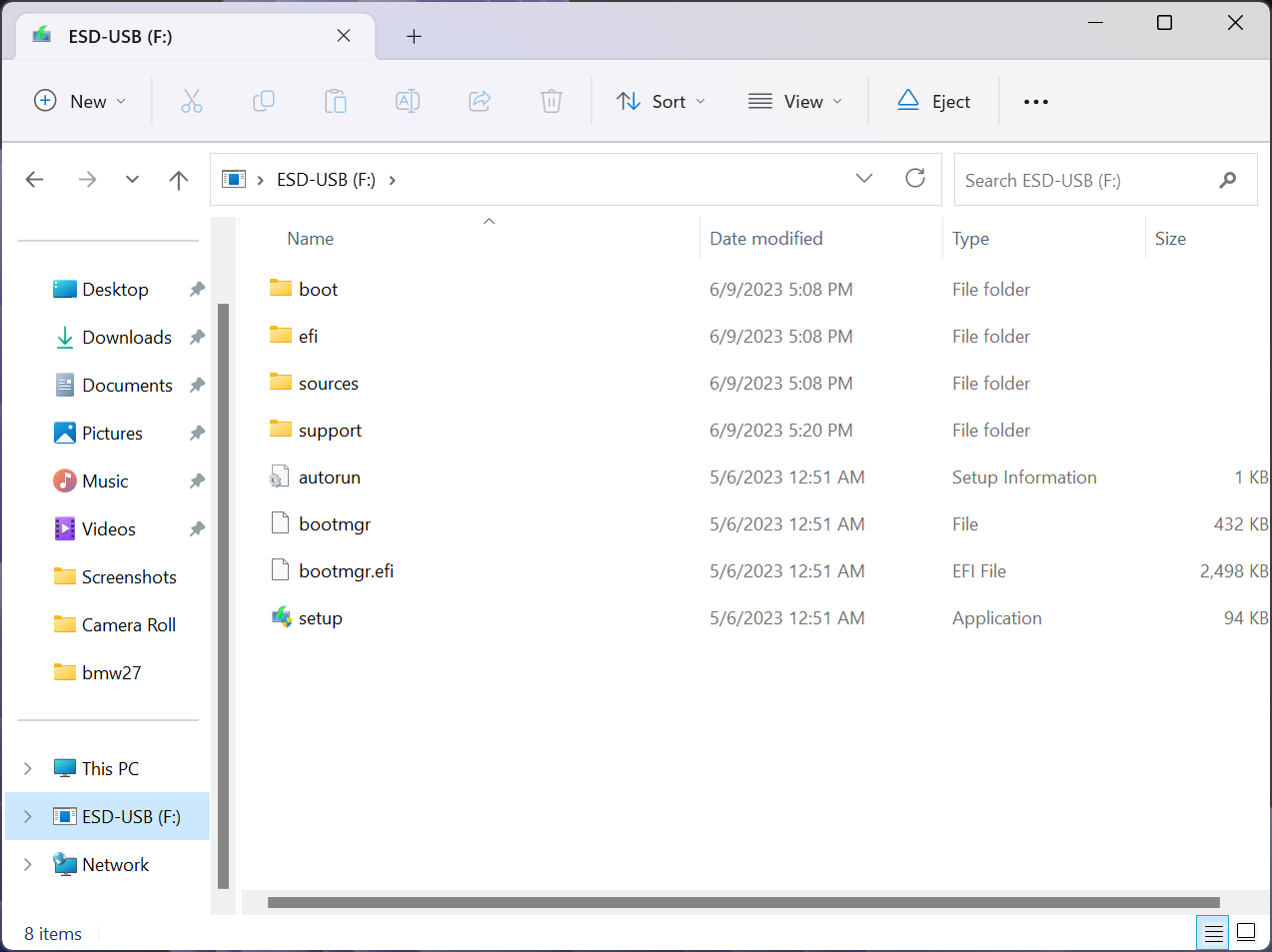Open Desktop in the sidebar
The width and height of the screenshot is (1272, 952).
114,290
